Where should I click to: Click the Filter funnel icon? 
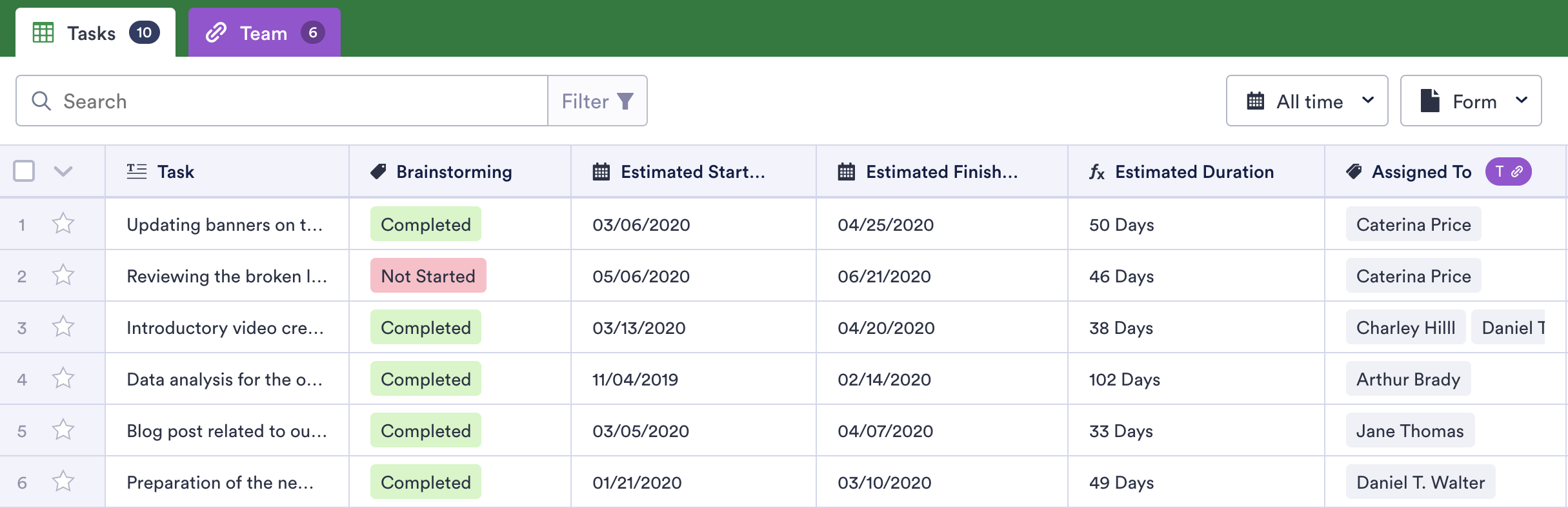tap(625, 101)
